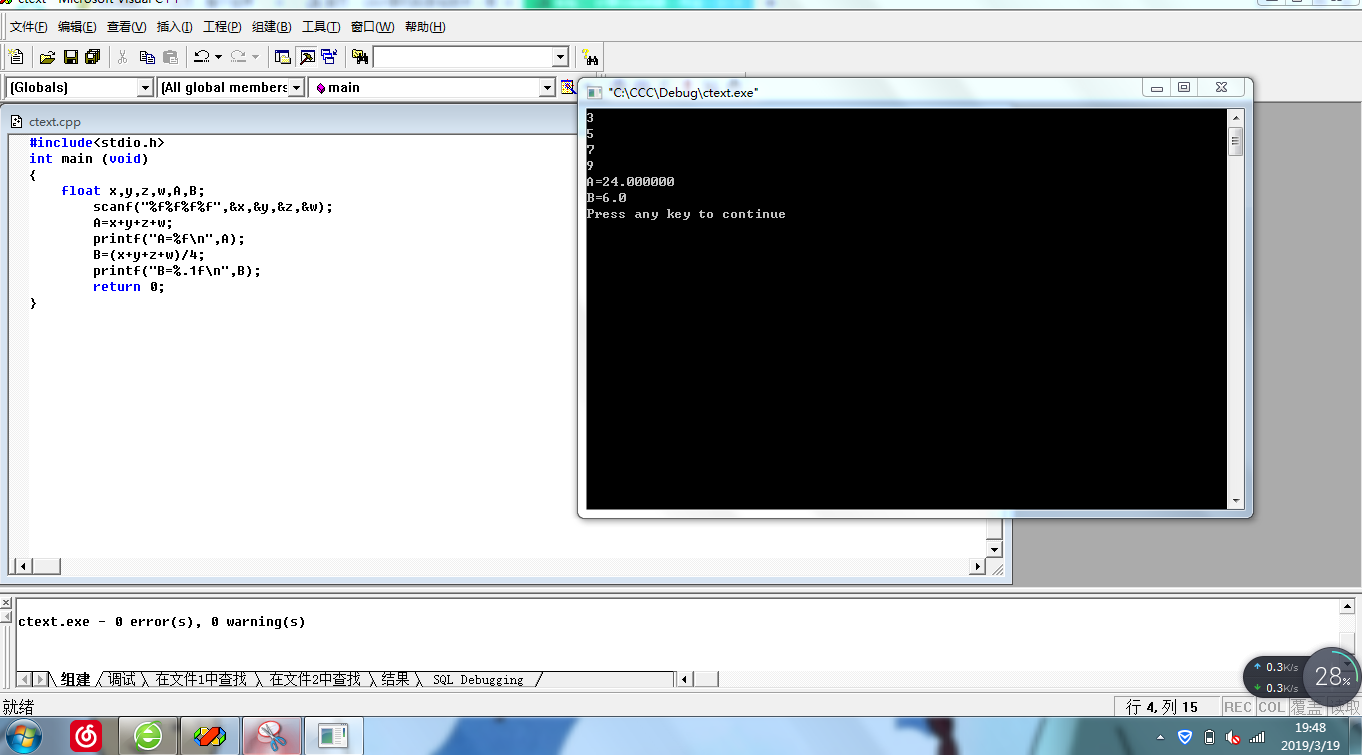
Task: Expand the main function dropdown
Action: tap(547, 88)
